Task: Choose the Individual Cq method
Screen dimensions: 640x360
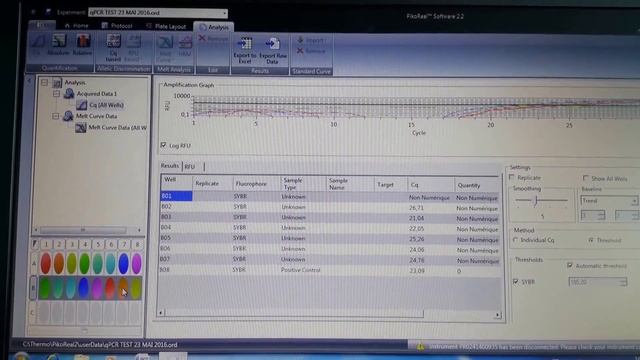Action: pos(516,240)
